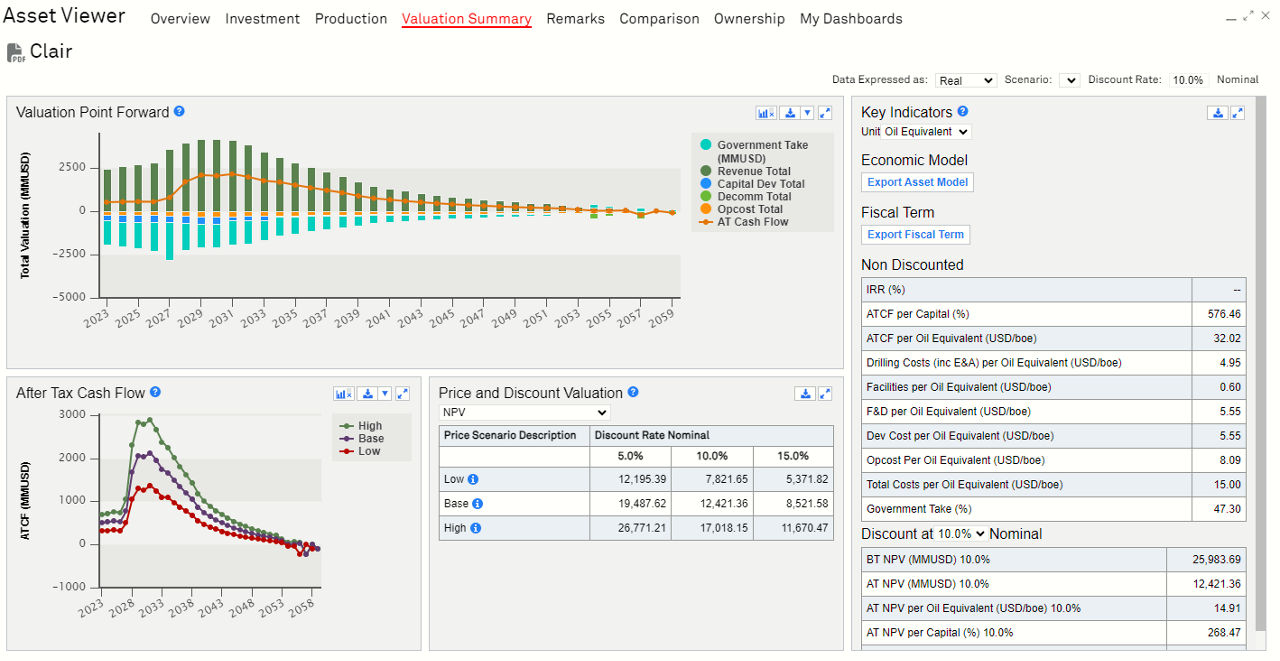The width and height of the screenshot is (1280, 661).
Task: Switch to the Production tab
Action: [350, 19]
